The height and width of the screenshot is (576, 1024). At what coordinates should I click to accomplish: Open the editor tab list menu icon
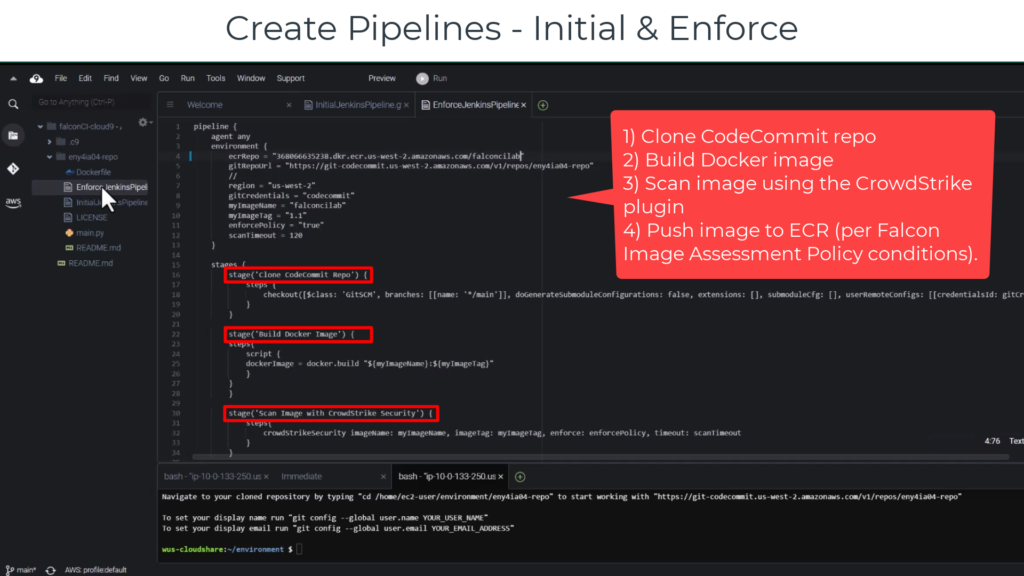170,104
